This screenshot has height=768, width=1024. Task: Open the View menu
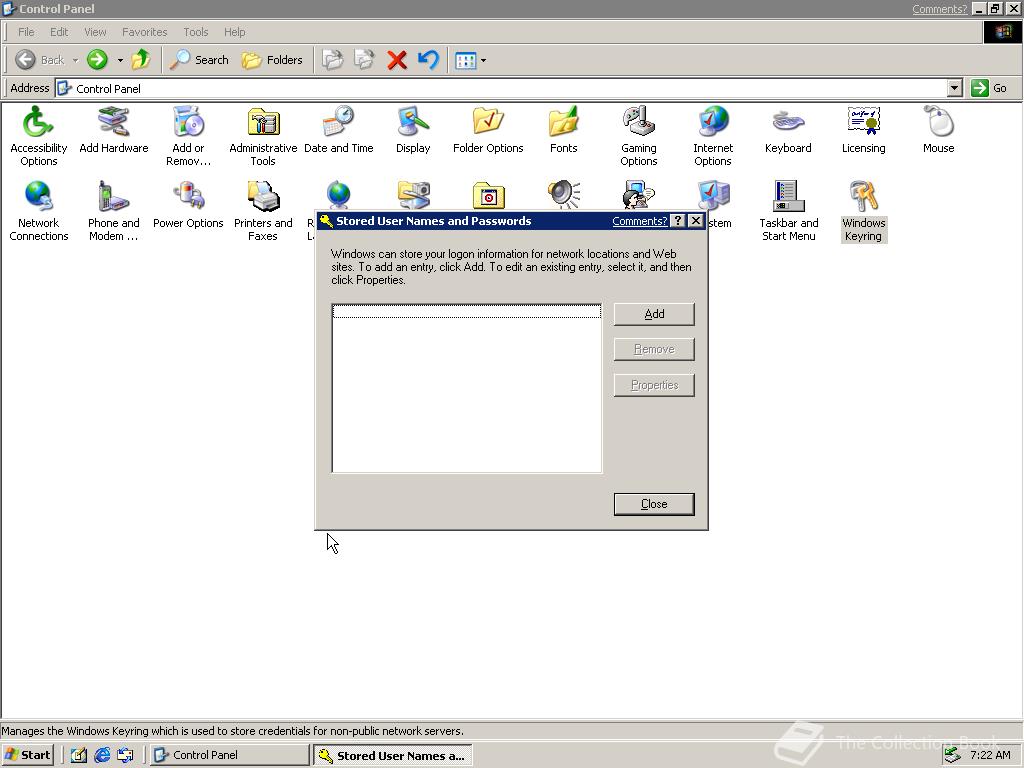point(95,32)
